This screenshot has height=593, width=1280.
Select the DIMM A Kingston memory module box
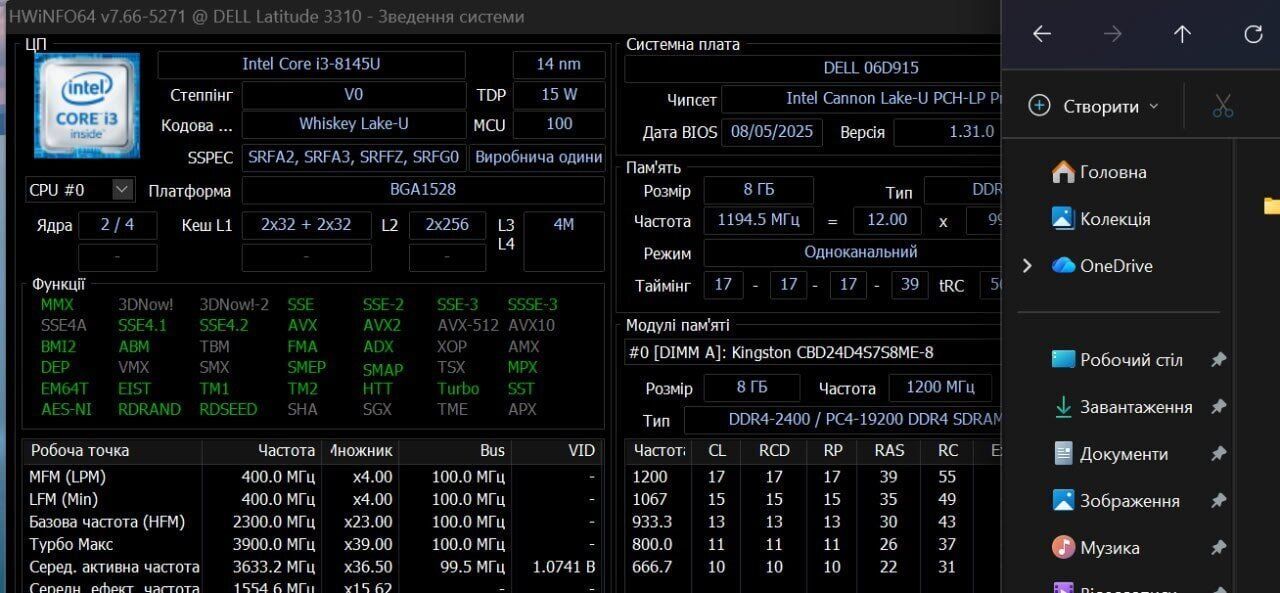coord(810,352)
